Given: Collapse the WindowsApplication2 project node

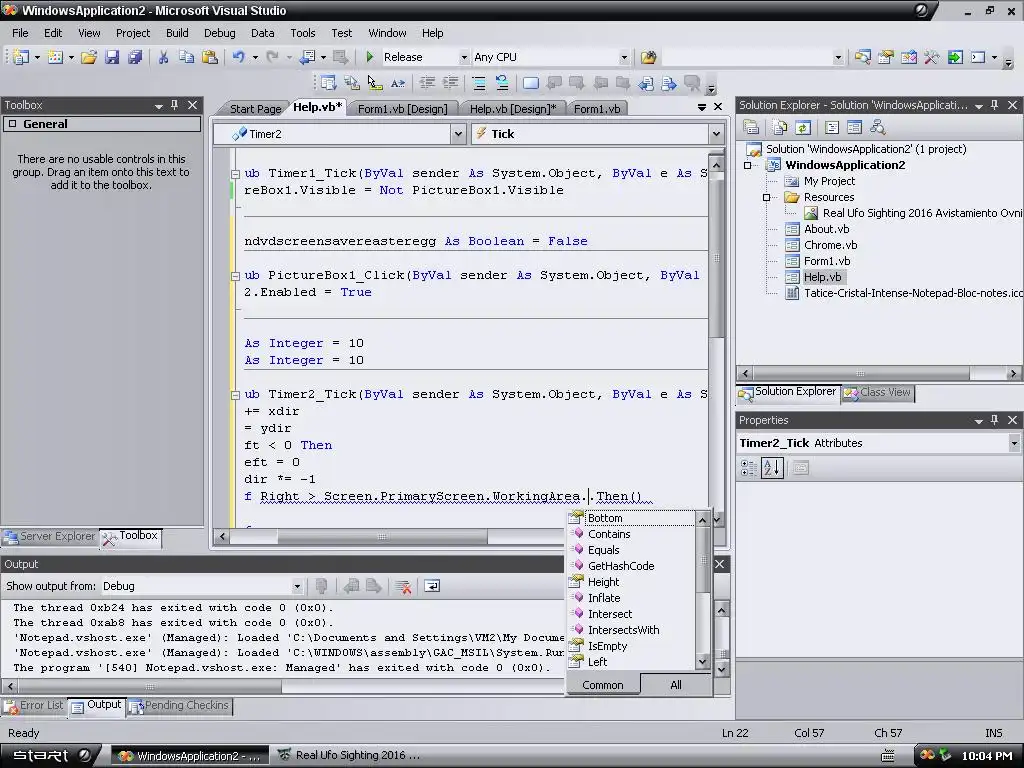Looking at the screenshot, I should [x=747, y=165].
